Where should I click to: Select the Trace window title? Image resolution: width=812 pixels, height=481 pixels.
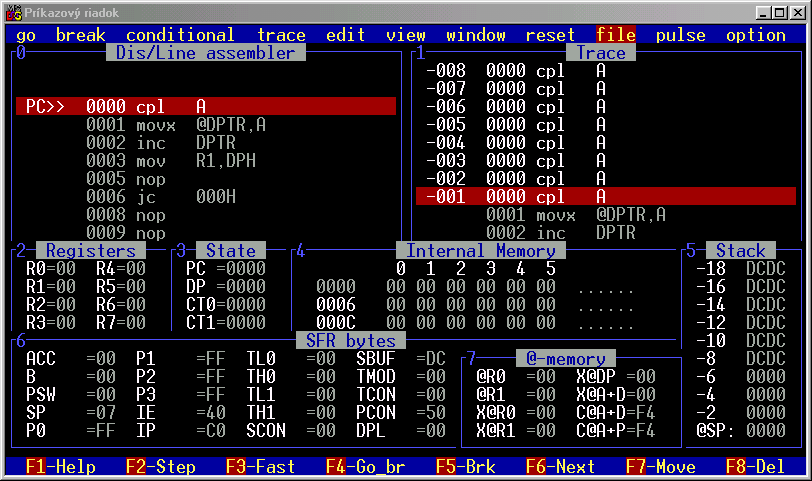click(601, 53)
